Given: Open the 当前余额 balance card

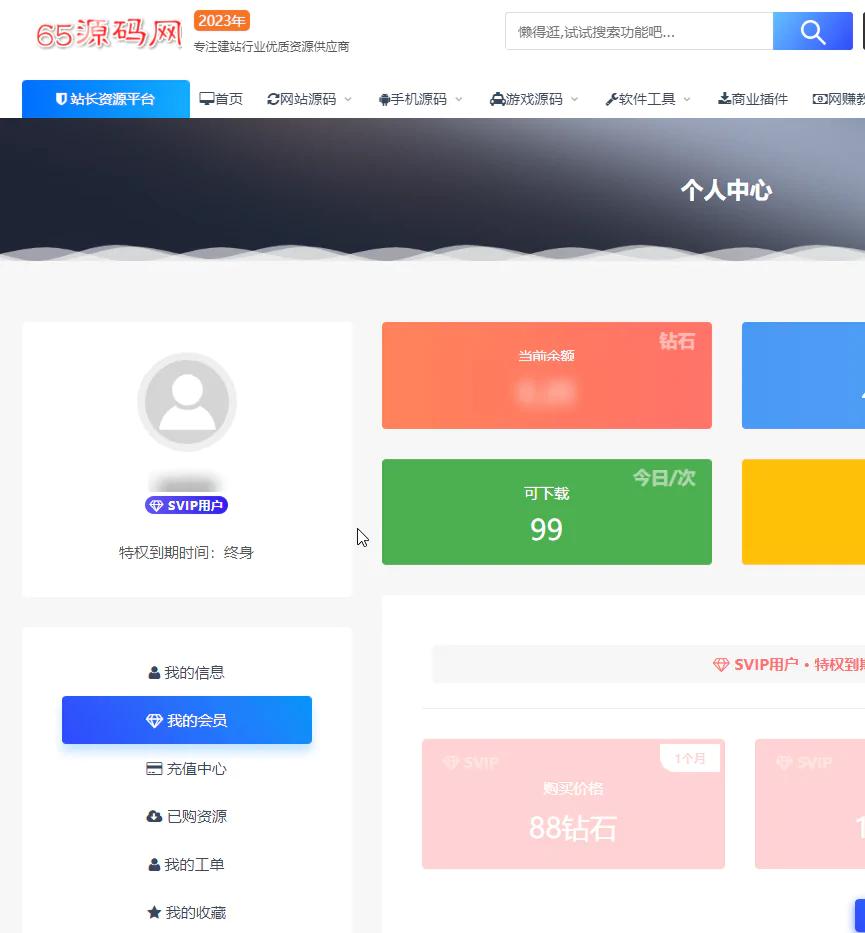Looking at the screenshot, I should [x=547, y=375].
